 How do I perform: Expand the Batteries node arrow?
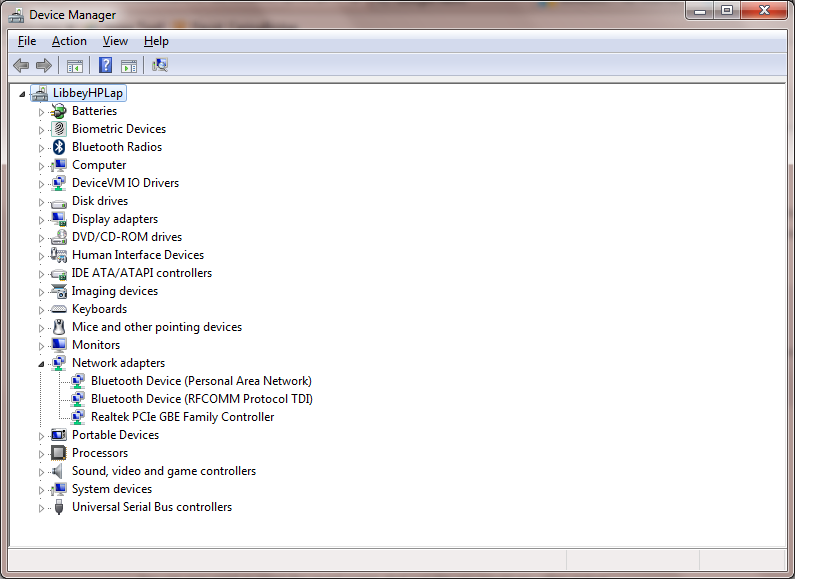pos(41,112)
